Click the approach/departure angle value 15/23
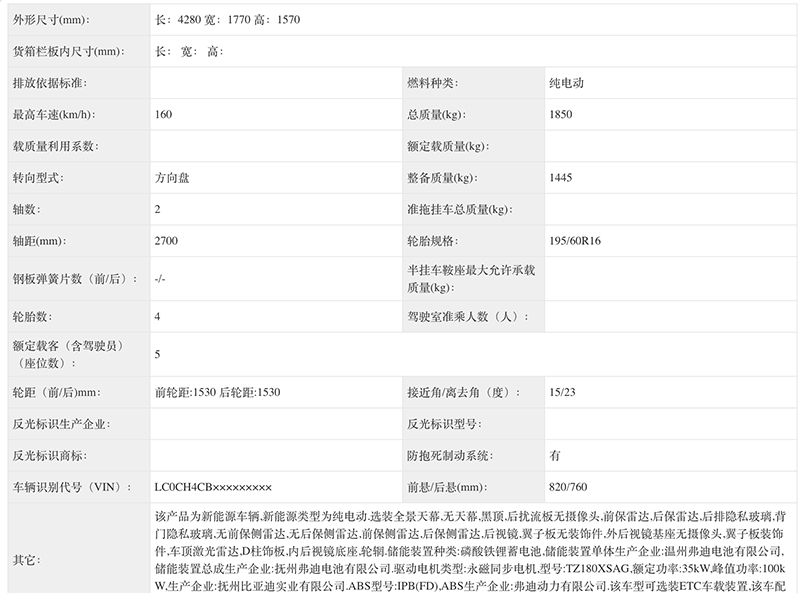The image size is (800, 593). tap(562, 392)
